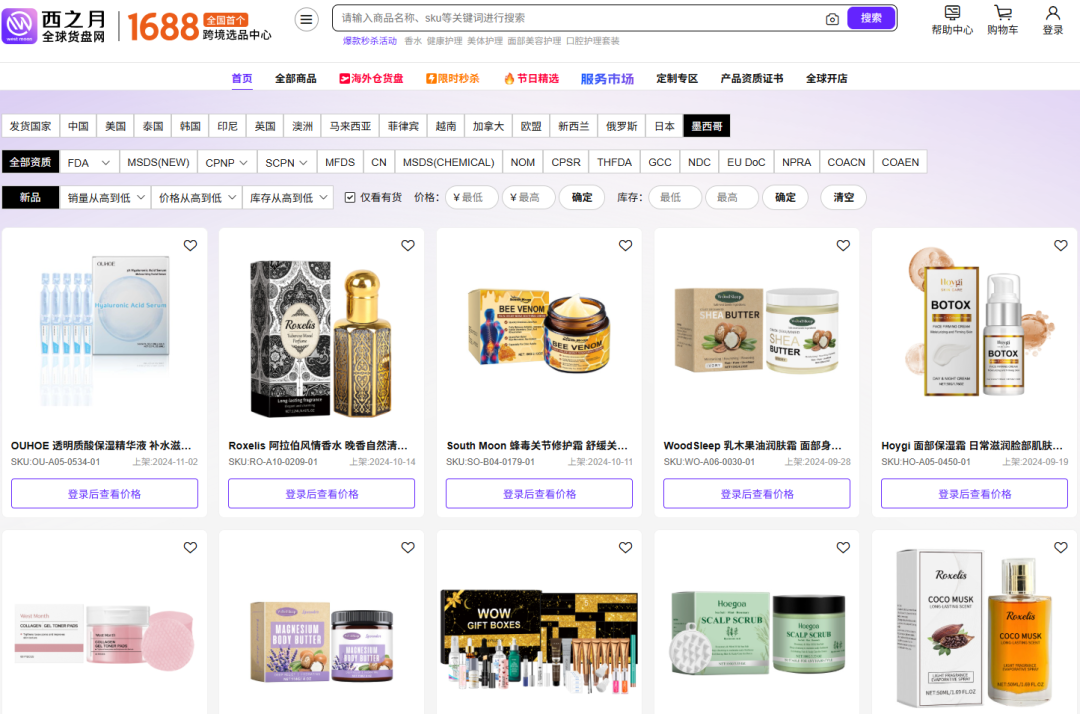The image size is (1080, 714).
Task: Click heart icon on Hoygi Botox cream
Action: 1061,245
